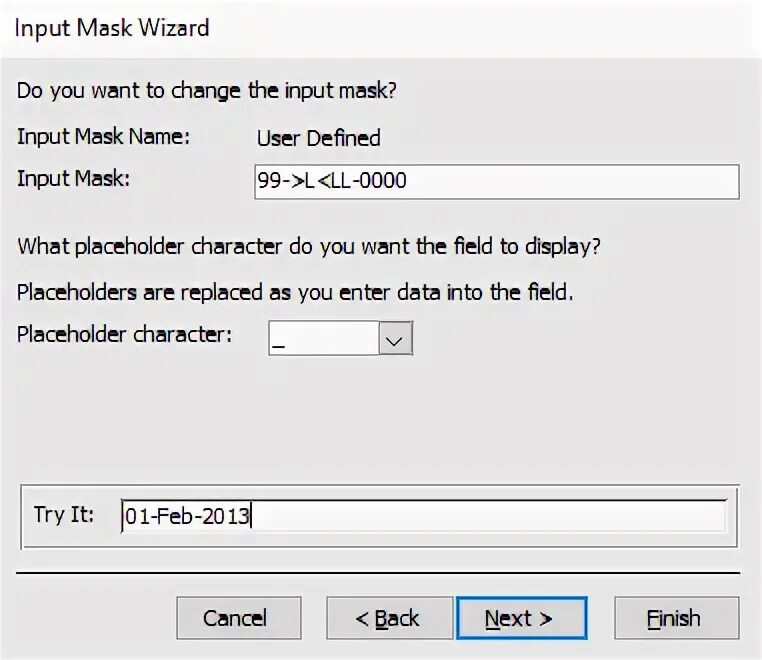Cancel the Input Mask Wizard
762x660 pixels.
239,618
